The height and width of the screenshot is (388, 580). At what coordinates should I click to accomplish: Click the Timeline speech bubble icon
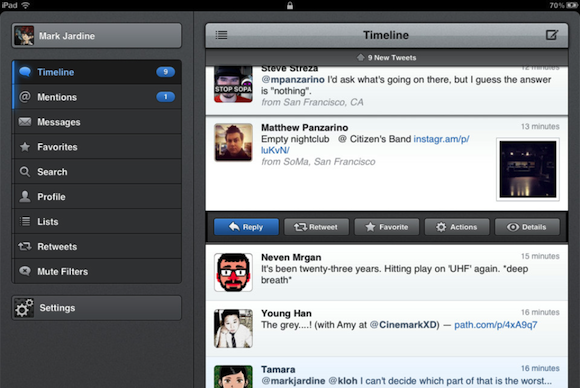(25, 71)
